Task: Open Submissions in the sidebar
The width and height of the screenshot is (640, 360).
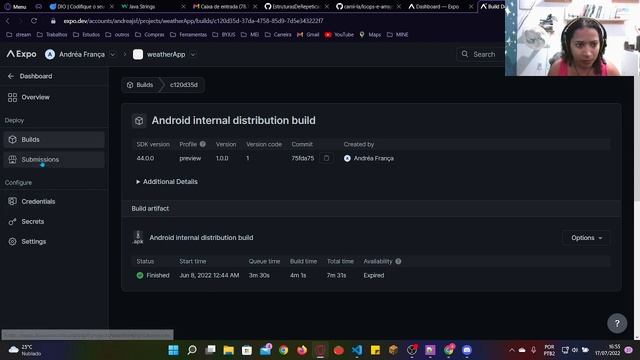Action: pyautogui.click(x=54, y=160)
